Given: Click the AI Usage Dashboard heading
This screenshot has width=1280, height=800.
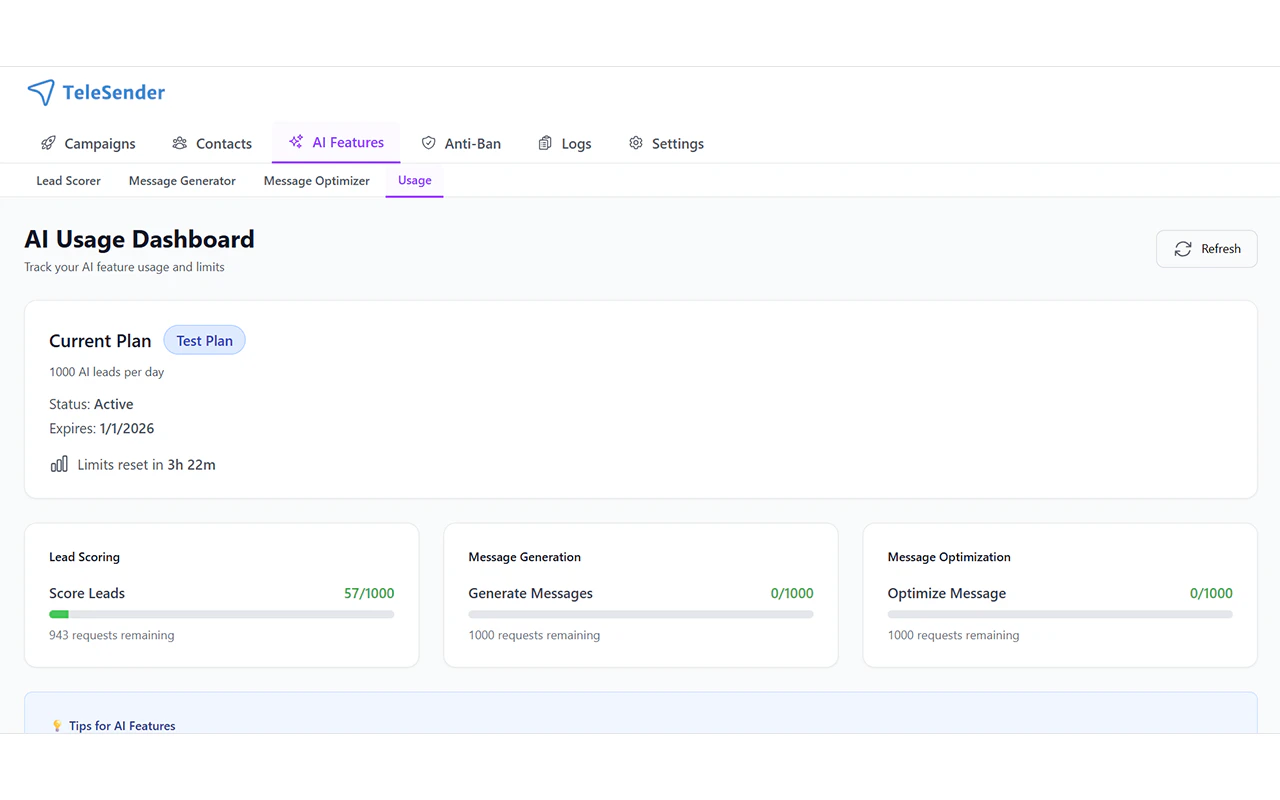Looking at the screenshot, I should click(x=139, y=239).
